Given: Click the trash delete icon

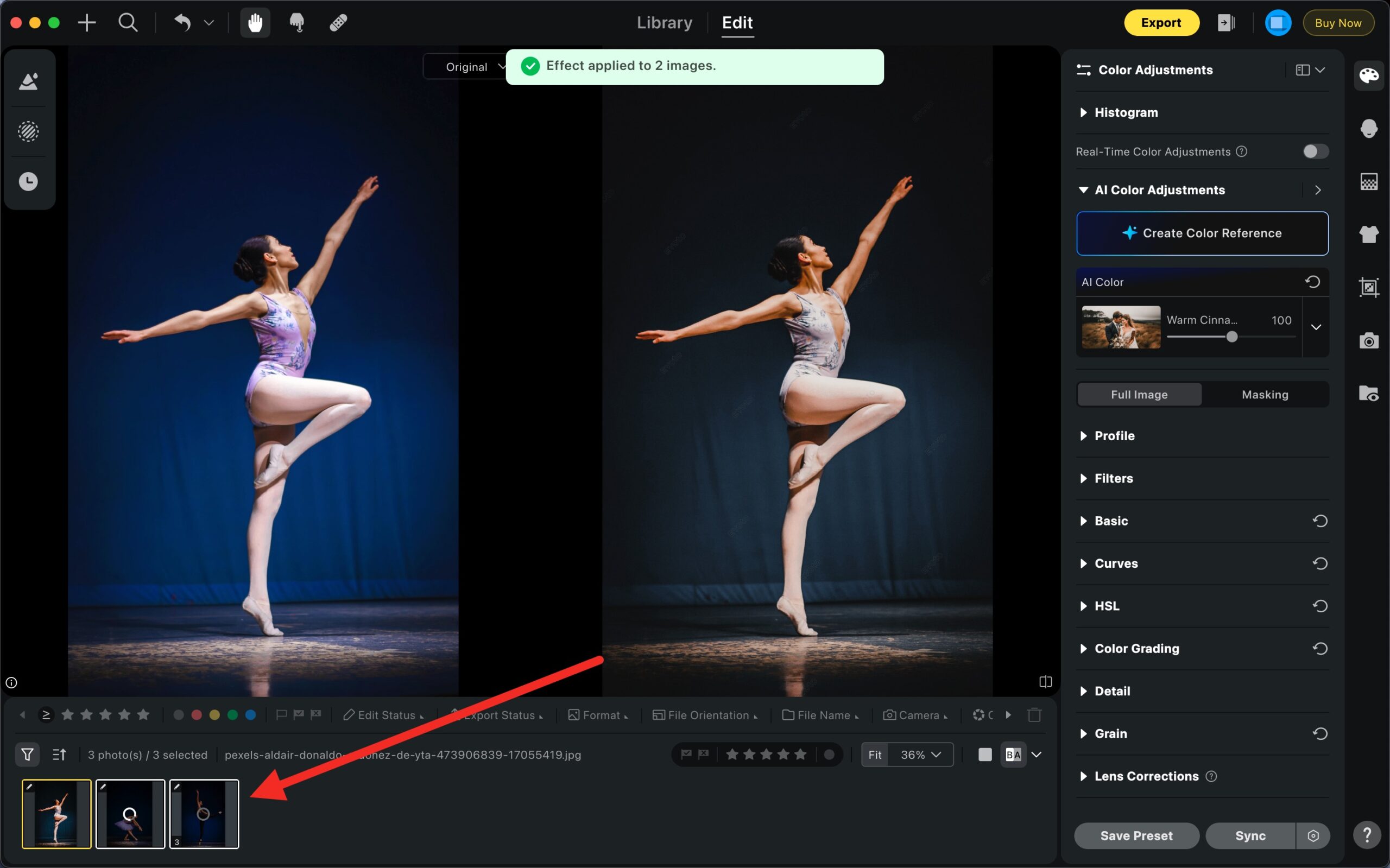Looking at the screenshot, I should click(1034, 715).
